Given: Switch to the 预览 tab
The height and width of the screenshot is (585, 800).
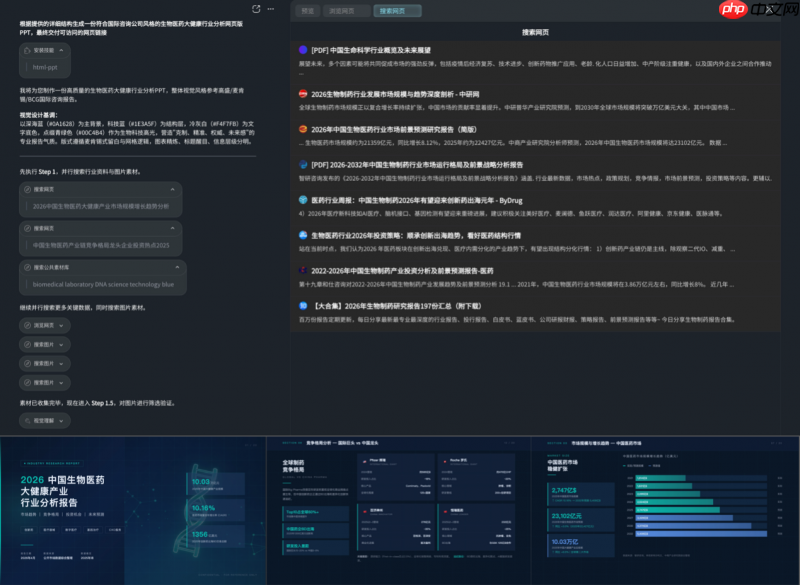Looking at the screenshot, I should click(308, 11).
